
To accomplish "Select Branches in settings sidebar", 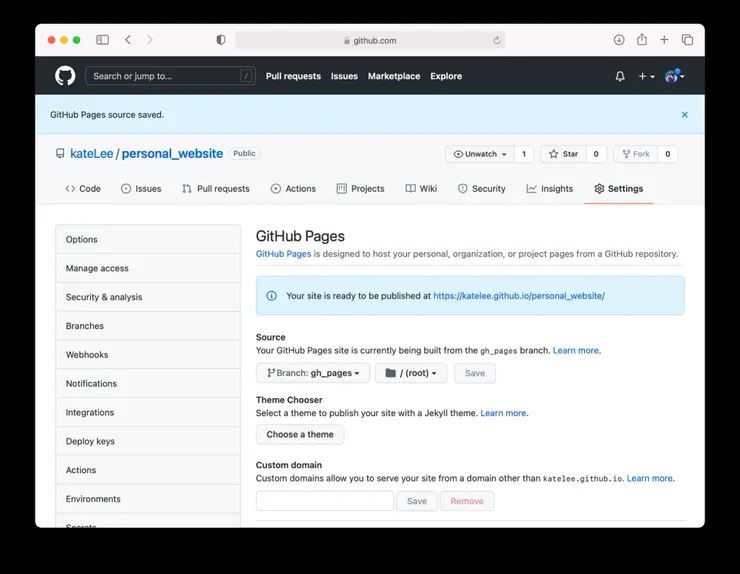I will pyautogui.click(x=148, y=326).
